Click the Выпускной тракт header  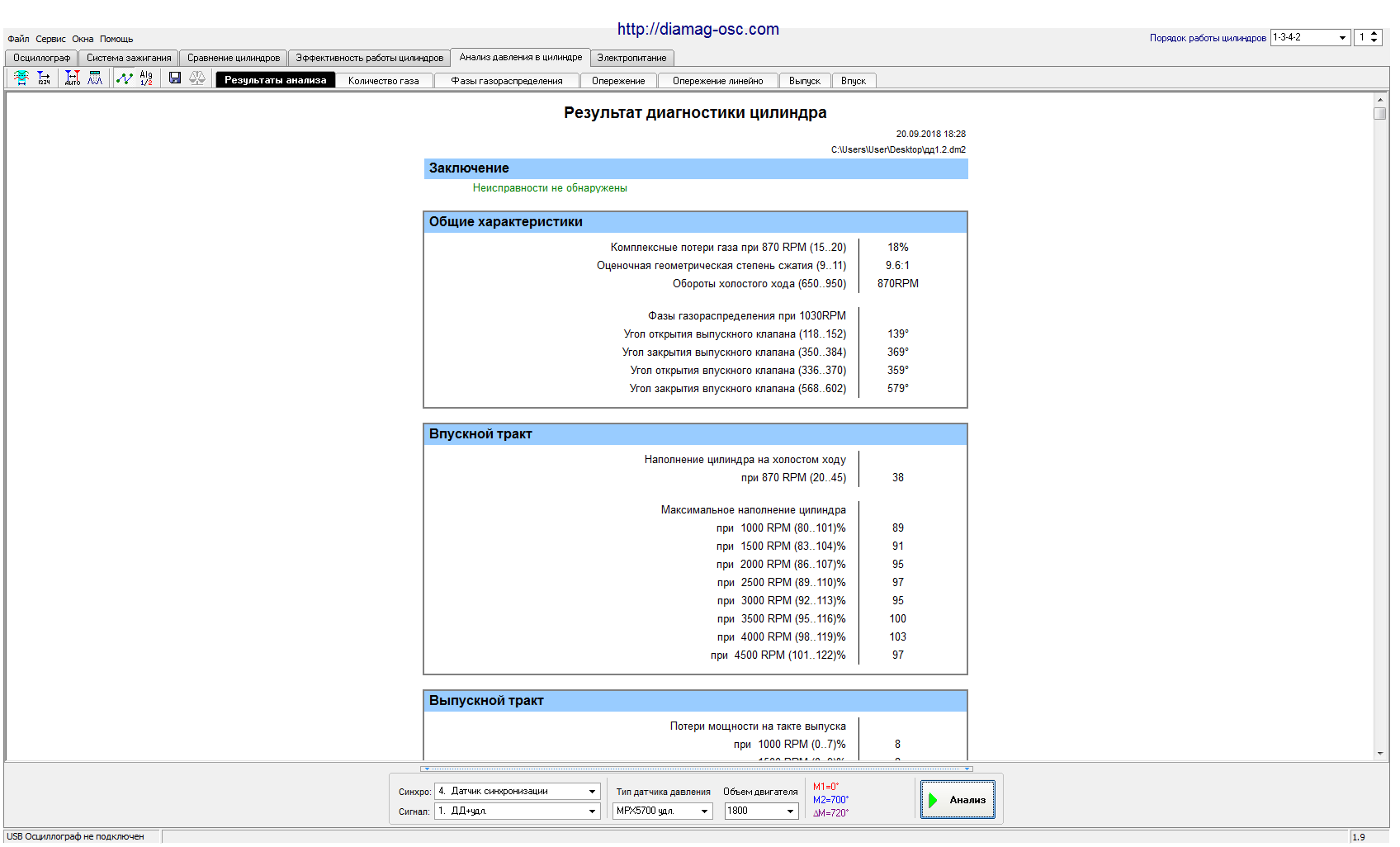(695, 701)
